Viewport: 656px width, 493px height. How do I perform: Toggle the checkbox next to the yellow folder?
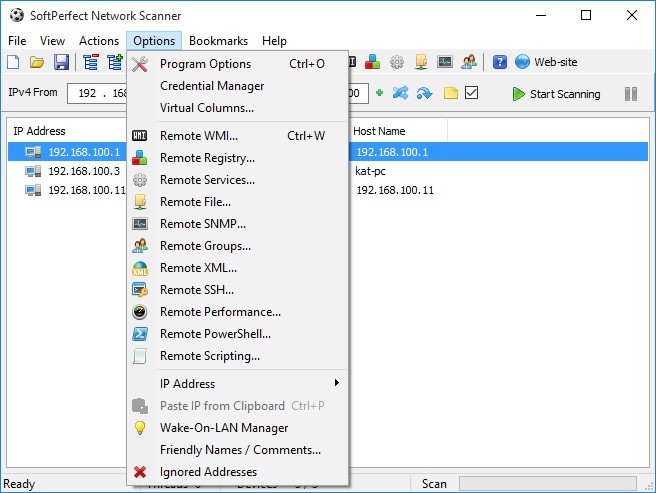pyautogui.click(x=472, y=92)
